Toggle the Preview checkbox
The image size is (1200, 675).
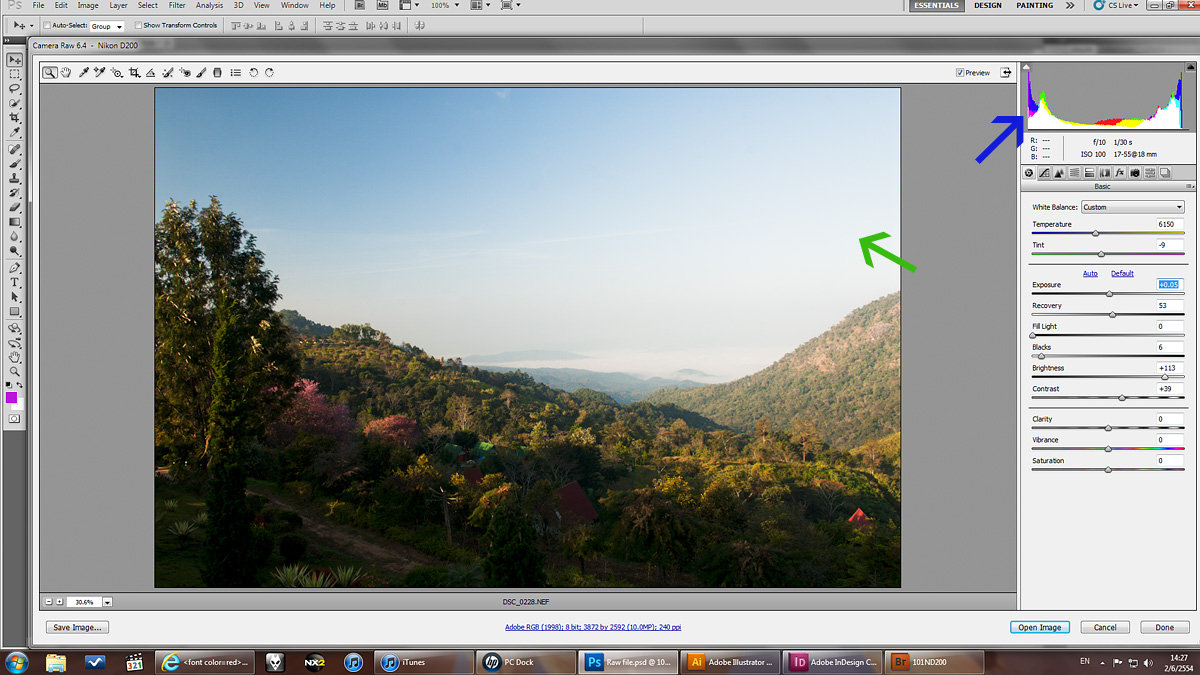[x=960, y=73]
